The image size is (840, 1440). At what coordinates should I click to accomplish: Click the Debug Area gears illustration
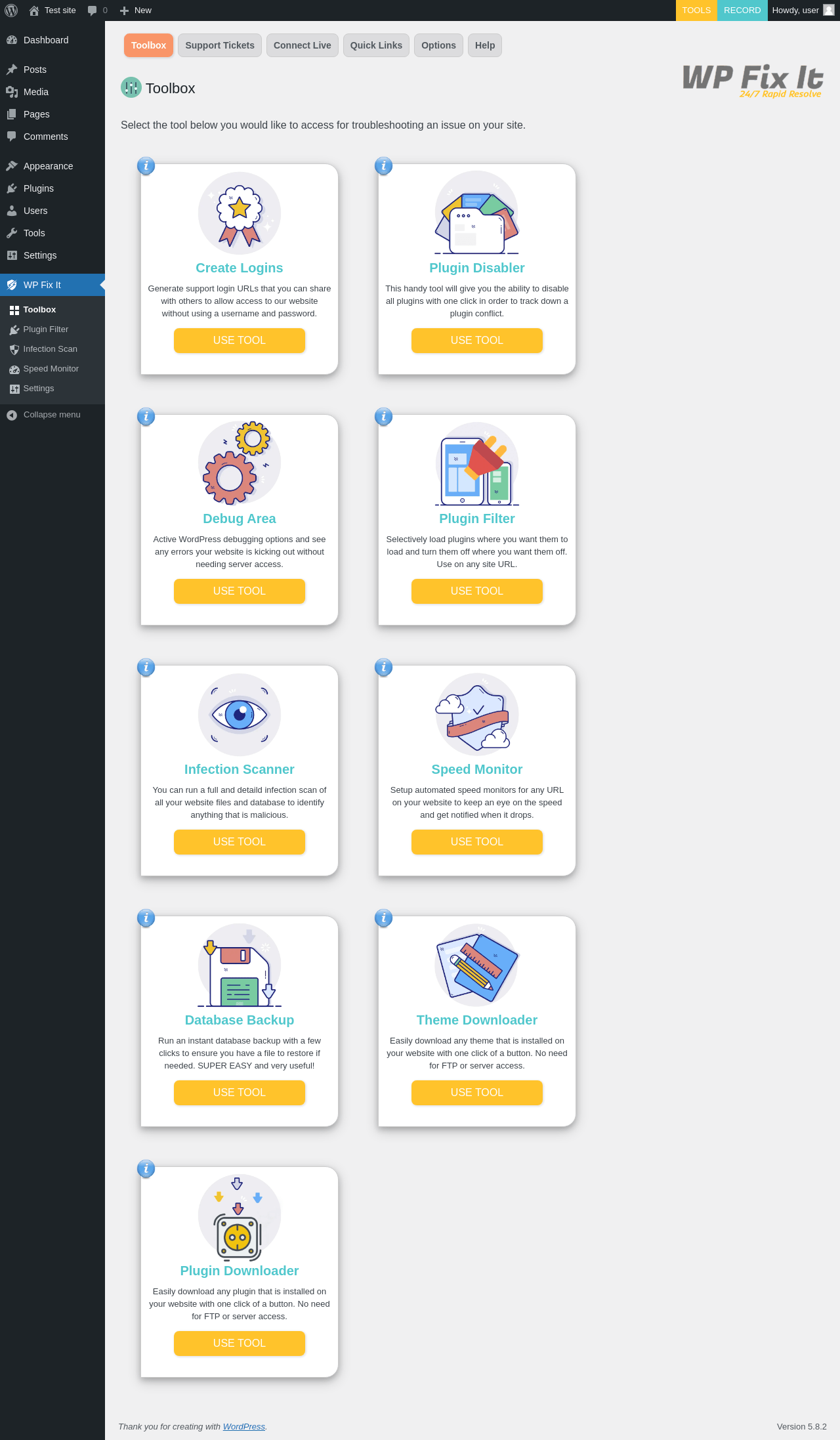240,464
